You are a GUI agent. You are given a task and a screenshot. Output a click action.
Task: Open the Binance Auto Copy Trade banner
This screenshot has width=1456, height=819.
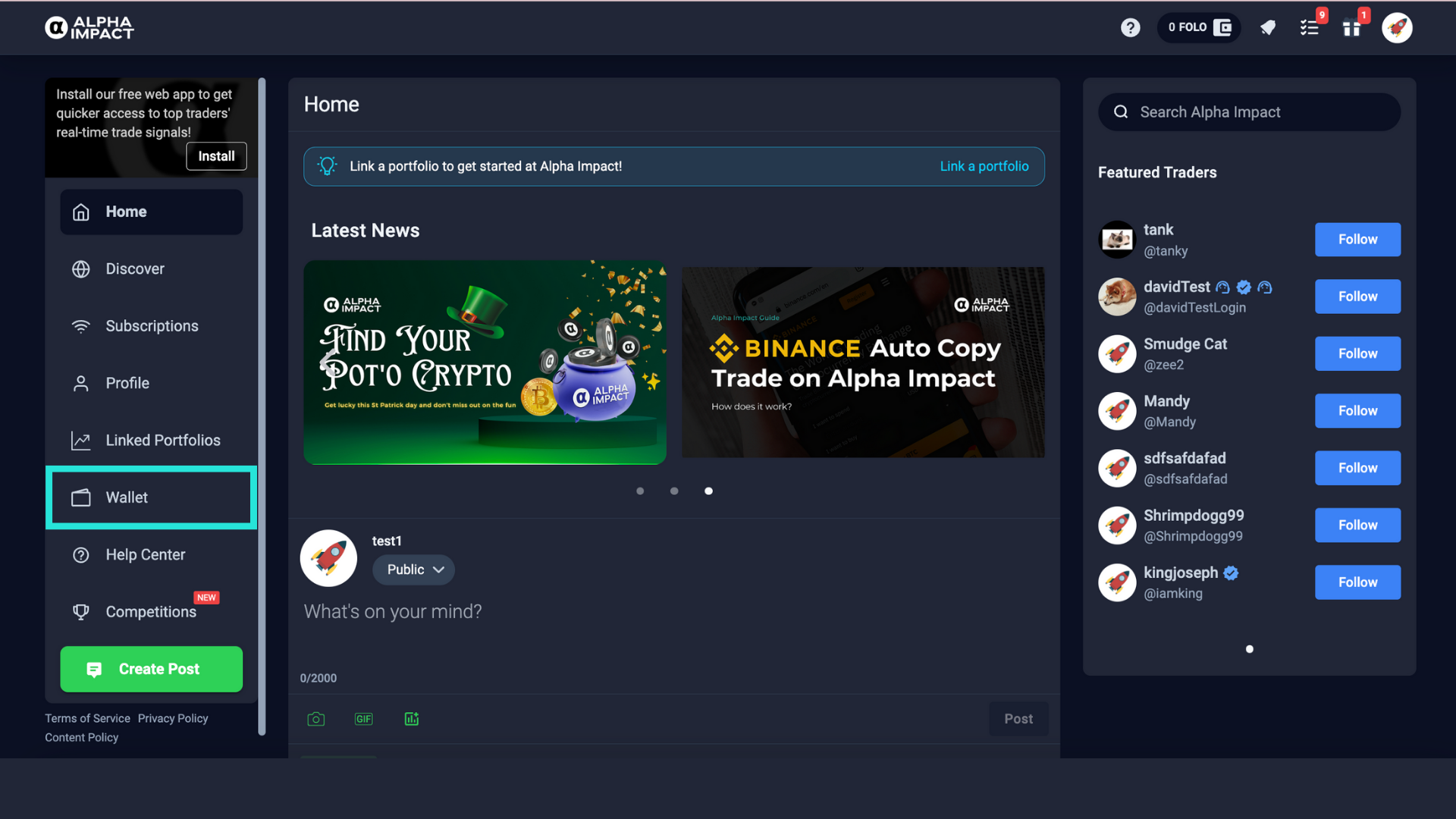click(863, 362)
